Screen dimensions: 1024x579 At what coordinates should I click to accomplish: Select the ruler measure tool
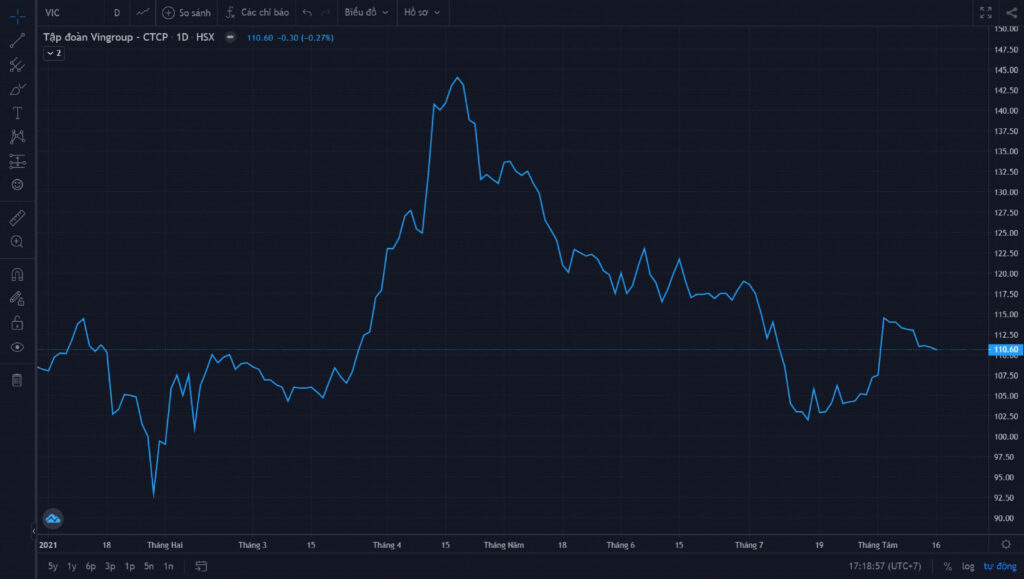18,217
